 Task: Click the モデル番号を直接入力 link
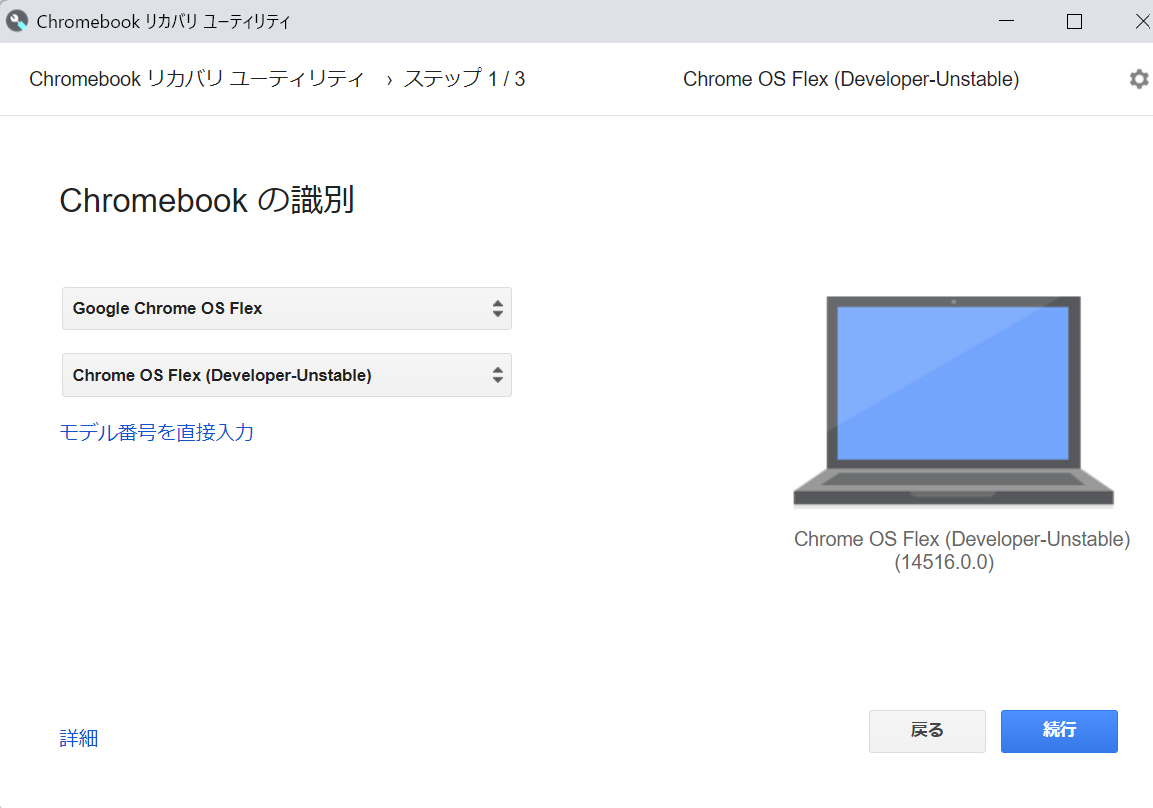click(x=157, y=432)
